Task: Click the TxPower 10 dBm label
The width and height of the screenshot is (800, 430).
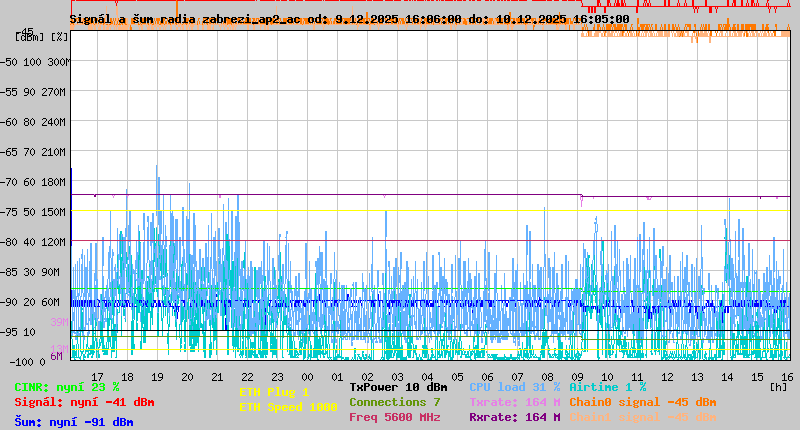Action: 398,387
